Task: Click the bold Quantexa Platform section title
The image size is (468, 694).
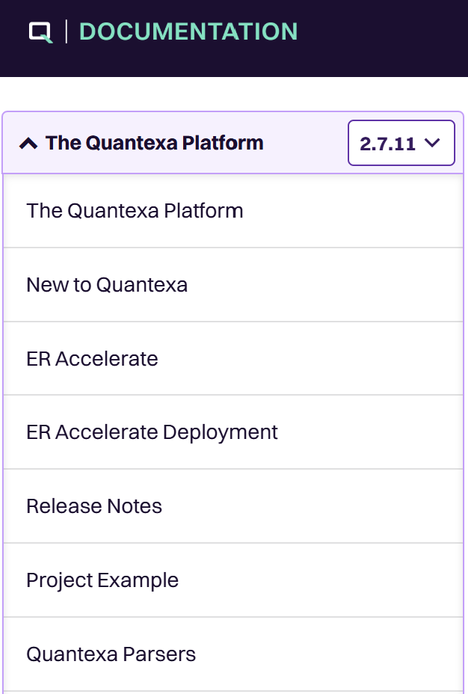Action: 155,143
